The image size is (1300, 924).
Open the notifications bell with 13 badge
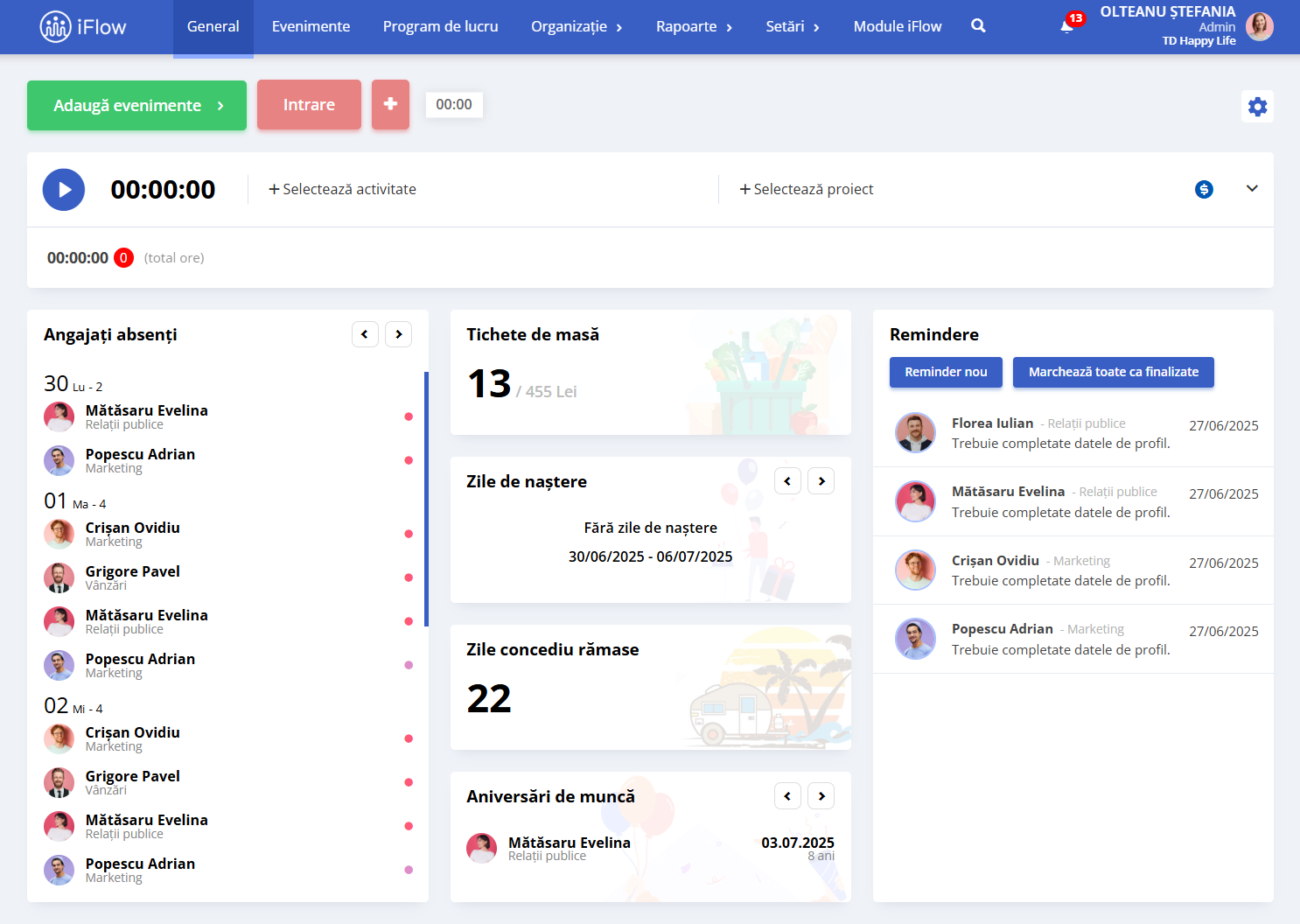1067,25
